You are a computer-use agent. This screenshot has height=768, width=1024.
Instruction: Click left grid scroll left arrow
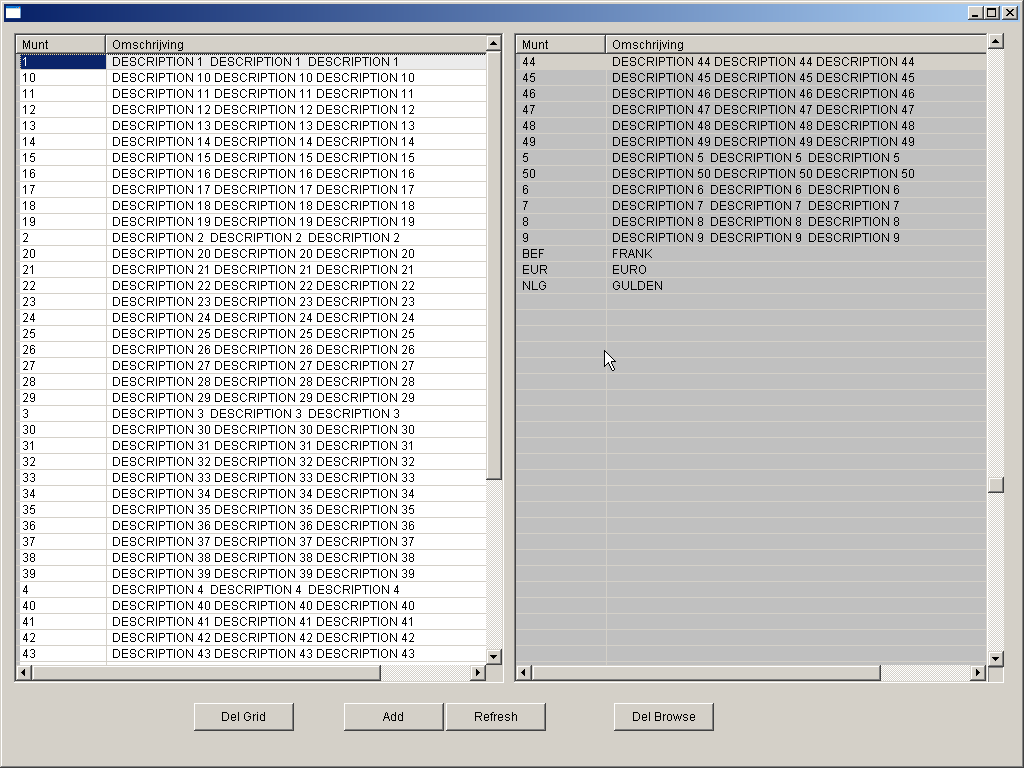pos(24,672)
